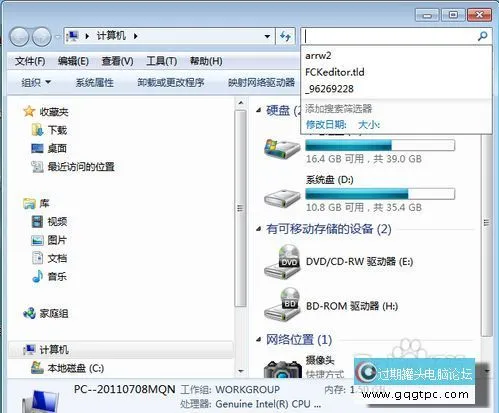499x413 pixels.
Task: Click the main pane scrollbar thumb
Action: coord(487,223)
